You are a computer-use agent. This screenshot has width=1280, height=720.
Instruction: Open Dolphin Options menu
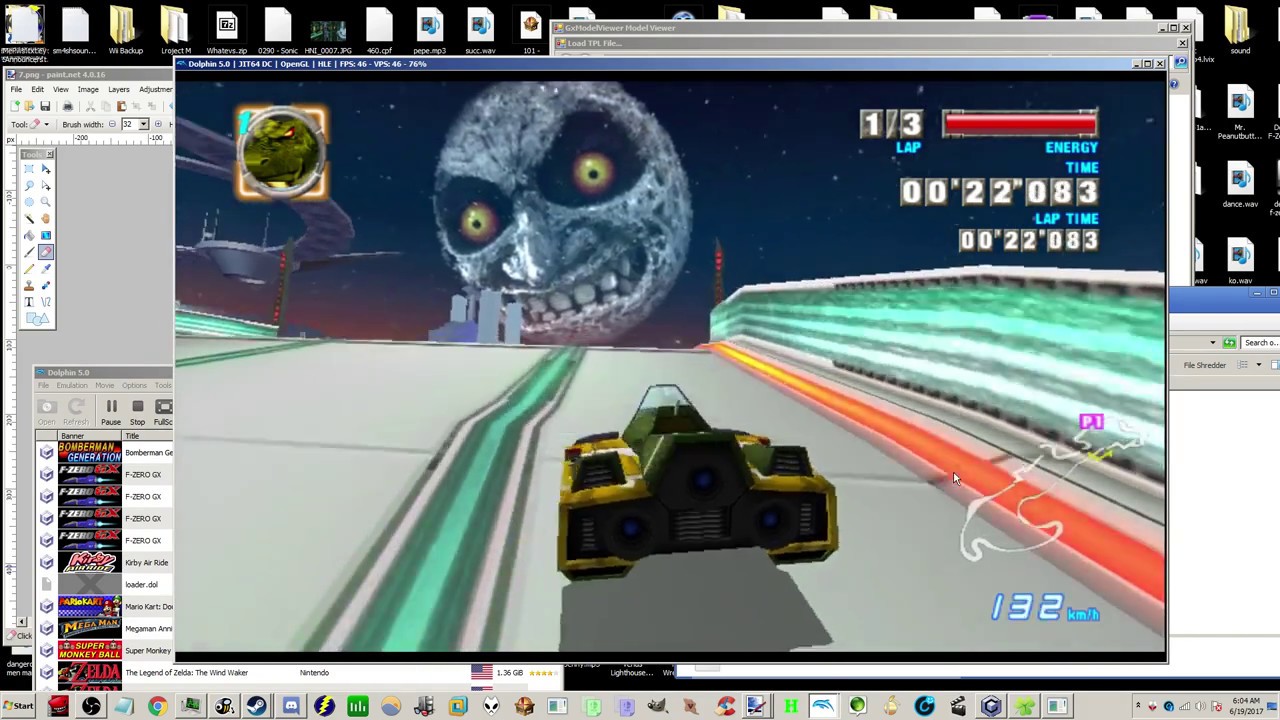(134, 385)
